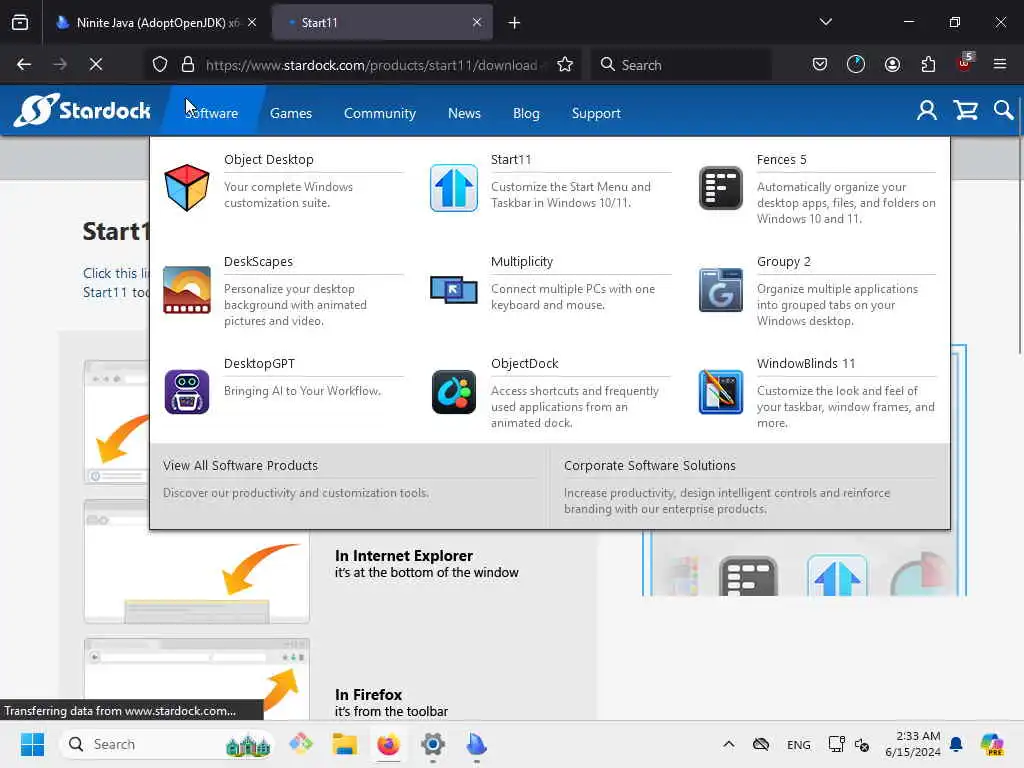Open the Windows Start menu

[32, 744]
